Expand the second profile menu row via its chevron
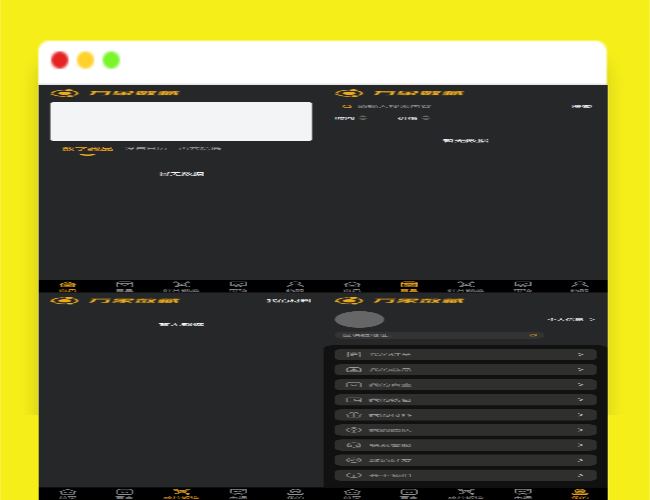This screenshot has height=500, width=650. [x=581, y=369]
